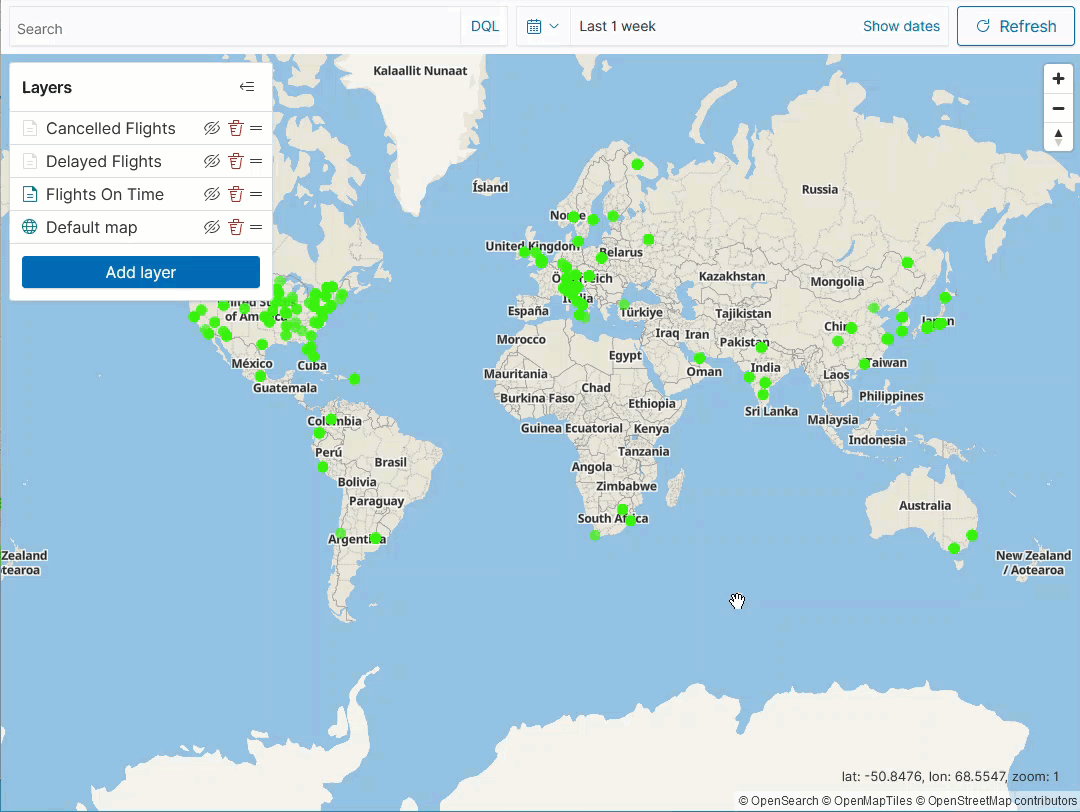Click the Indonesia map label
Image resolution: width=1080 pixels, height=812 pixels.
pyautogui.click(x=877, y=440)
